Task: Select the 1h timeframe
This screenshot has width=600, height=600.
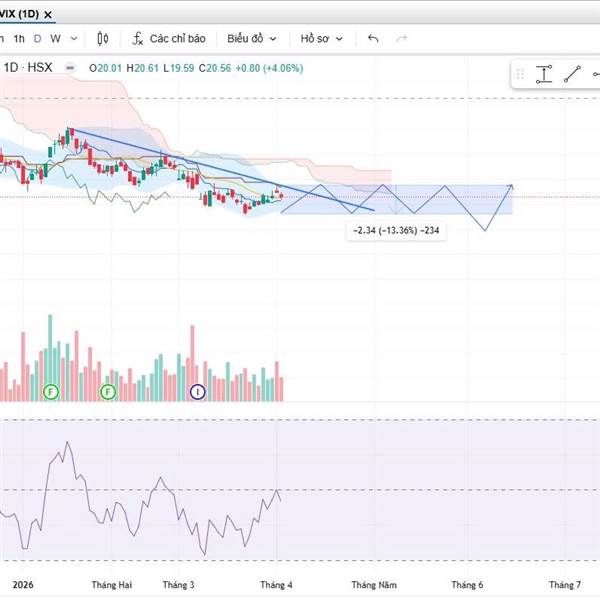Action: click(19, 39)
